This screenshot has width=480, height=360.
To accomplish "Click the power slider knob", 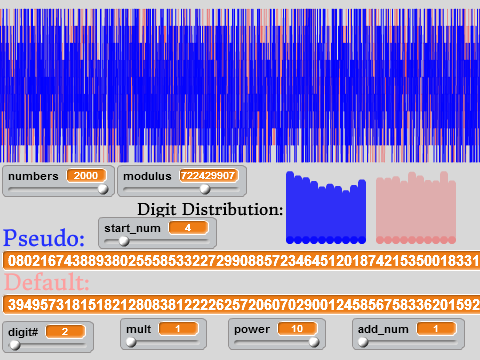I will coord(314,342).
